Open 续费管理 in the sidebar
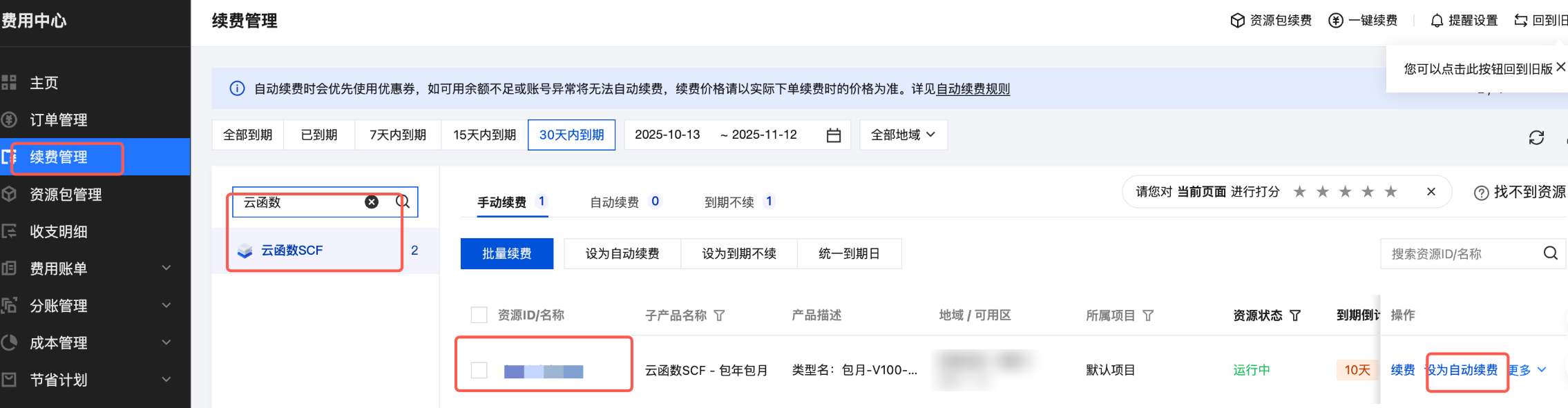The height and width of the screenshot is (408, 1568). pyautogui.click(x=95, y=157)
